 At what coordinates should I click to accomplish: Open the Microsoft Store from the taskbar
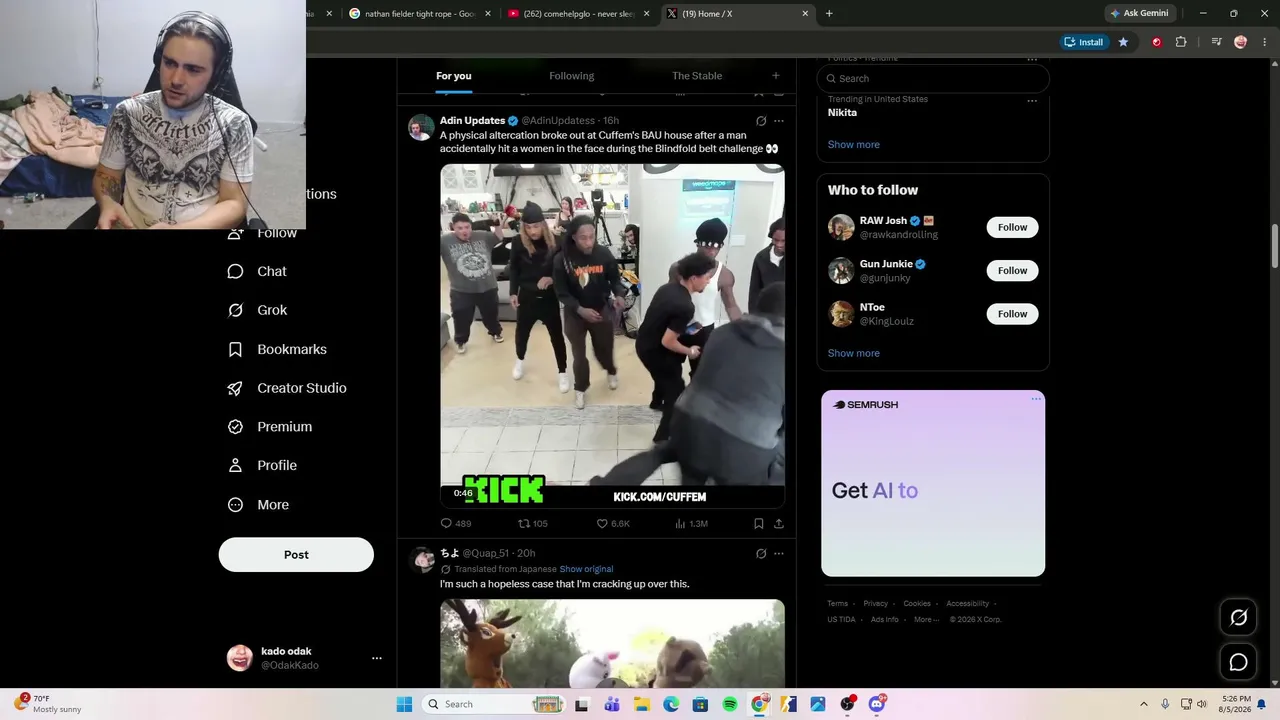[700, 704]
